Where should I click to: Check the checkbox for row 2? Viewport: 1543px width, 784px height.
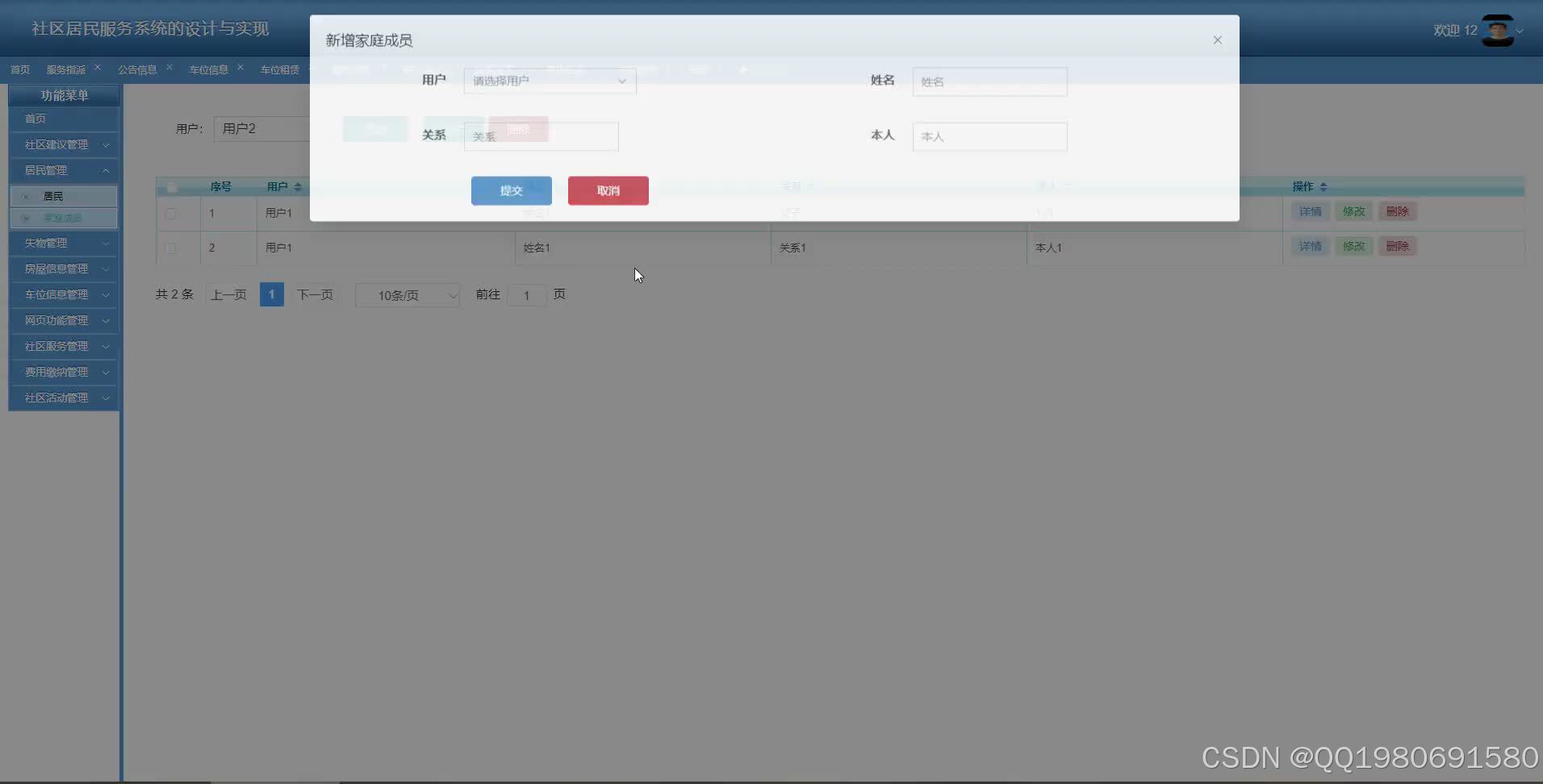pos(170,248)
